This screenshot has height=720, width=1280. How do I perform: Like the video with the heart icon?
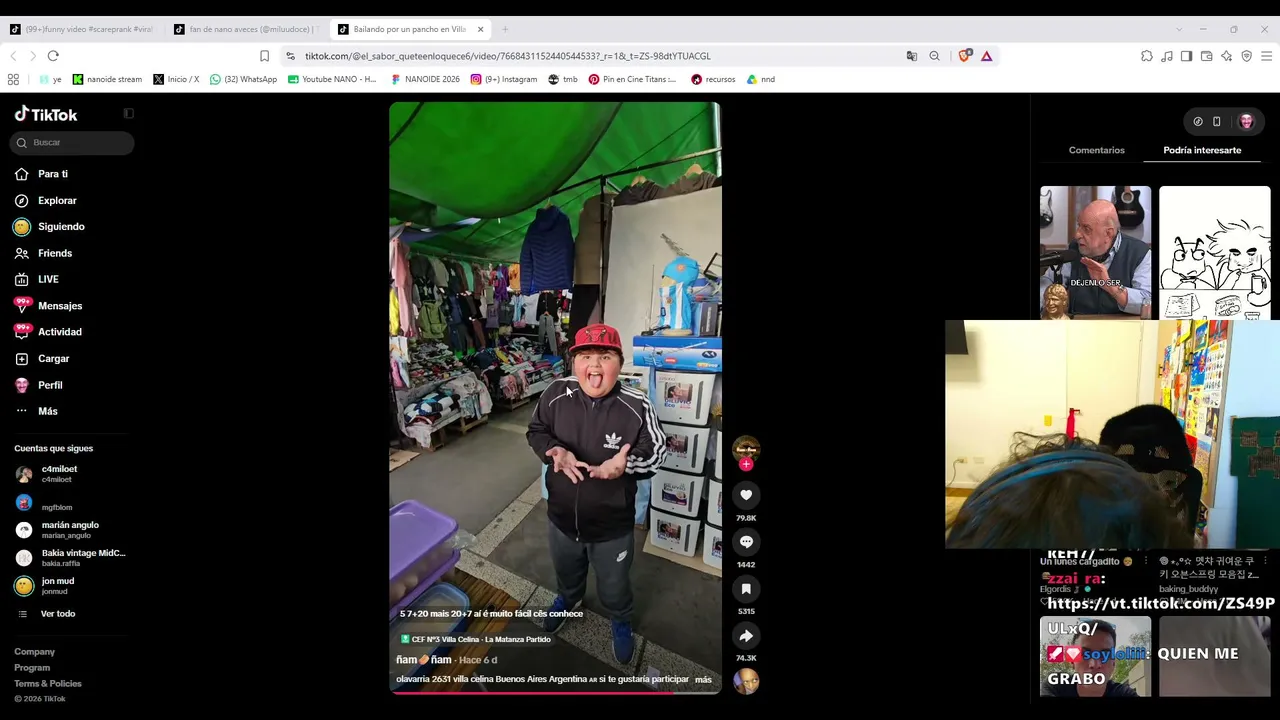coord(746,495)
